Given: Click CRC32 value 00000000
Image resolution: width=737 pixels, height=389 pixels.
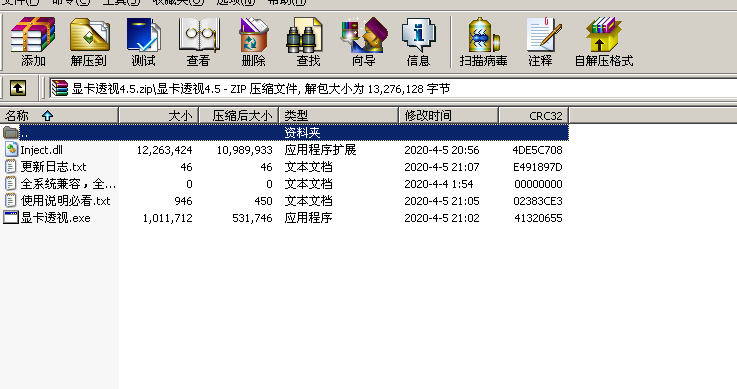Looking at the screenshot, I should [538, 184].
